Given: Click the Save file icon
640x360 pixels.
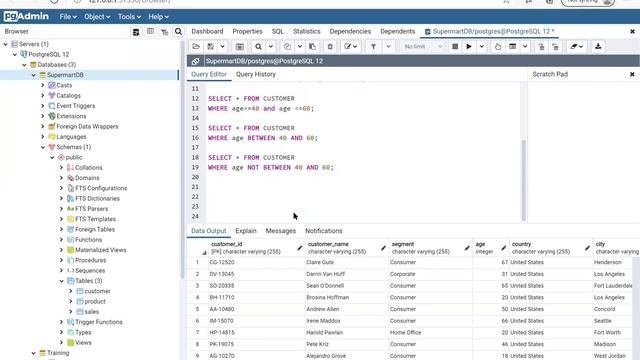Looking at the screenshot, I should click(211, 47).
